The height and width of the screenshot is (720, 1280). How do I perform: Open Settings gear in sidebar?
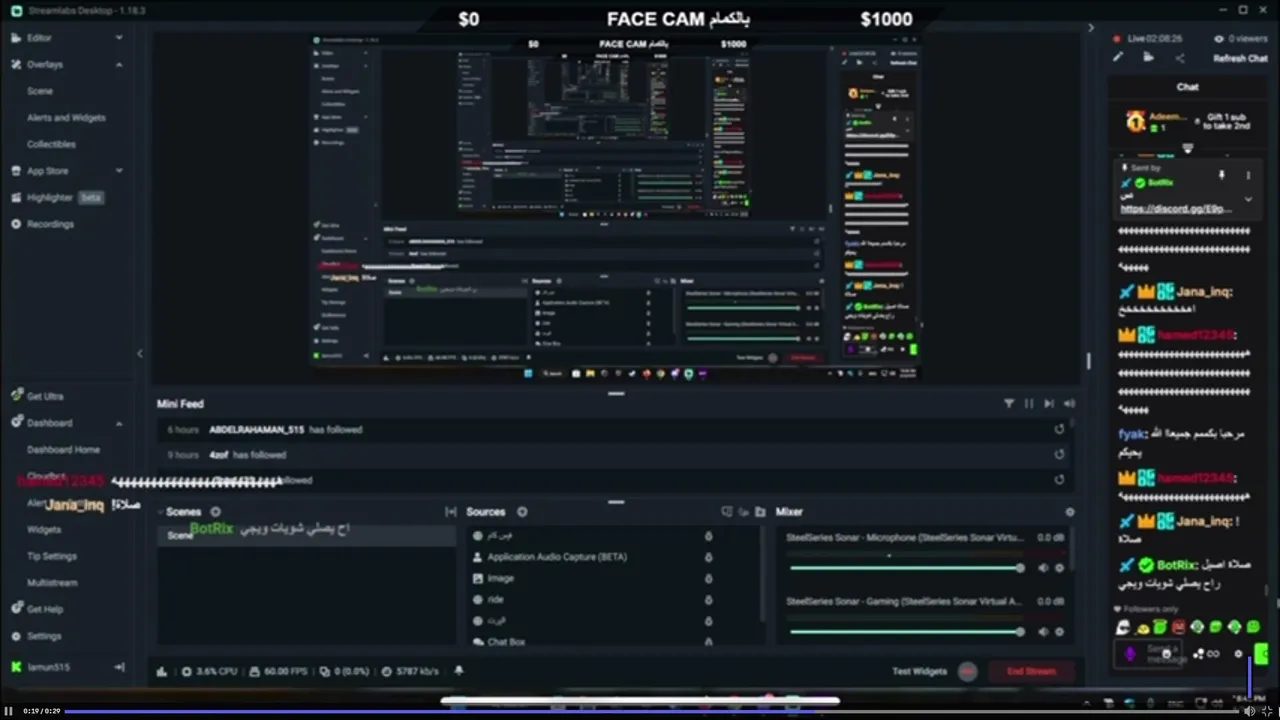point(16,636)
